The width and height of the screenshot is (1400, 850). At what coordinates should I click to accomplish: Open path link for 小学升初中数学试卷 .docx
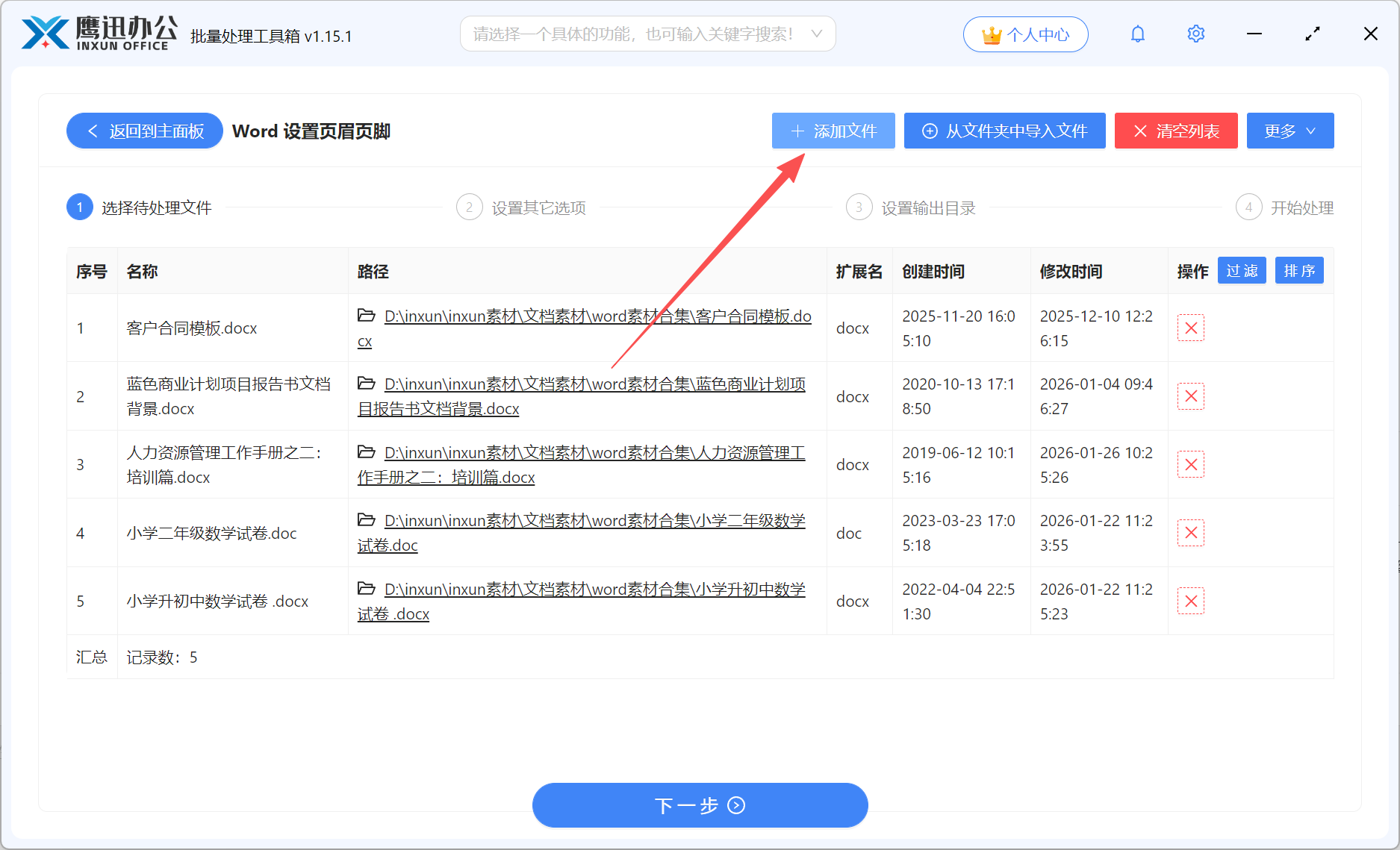pyautogui.click(x=582, y=601)
